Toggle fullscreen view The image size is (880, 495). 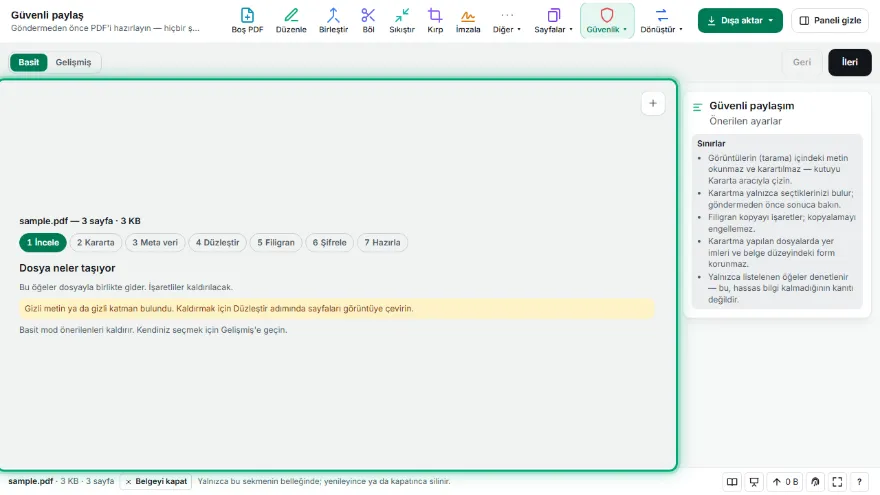click(837, 482)
